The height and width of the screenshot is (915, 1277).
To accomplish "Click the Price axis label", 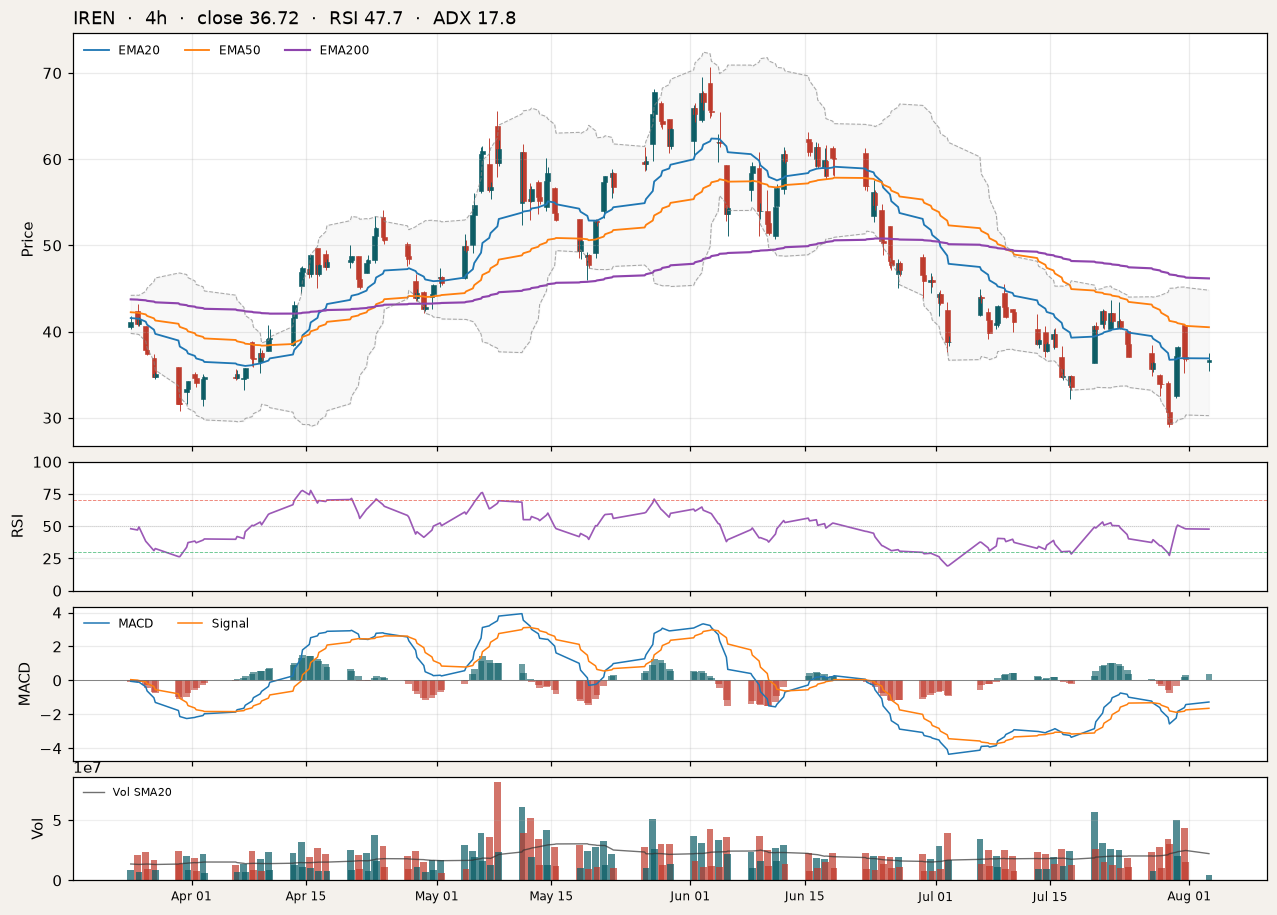I will (x=28, y=239).
